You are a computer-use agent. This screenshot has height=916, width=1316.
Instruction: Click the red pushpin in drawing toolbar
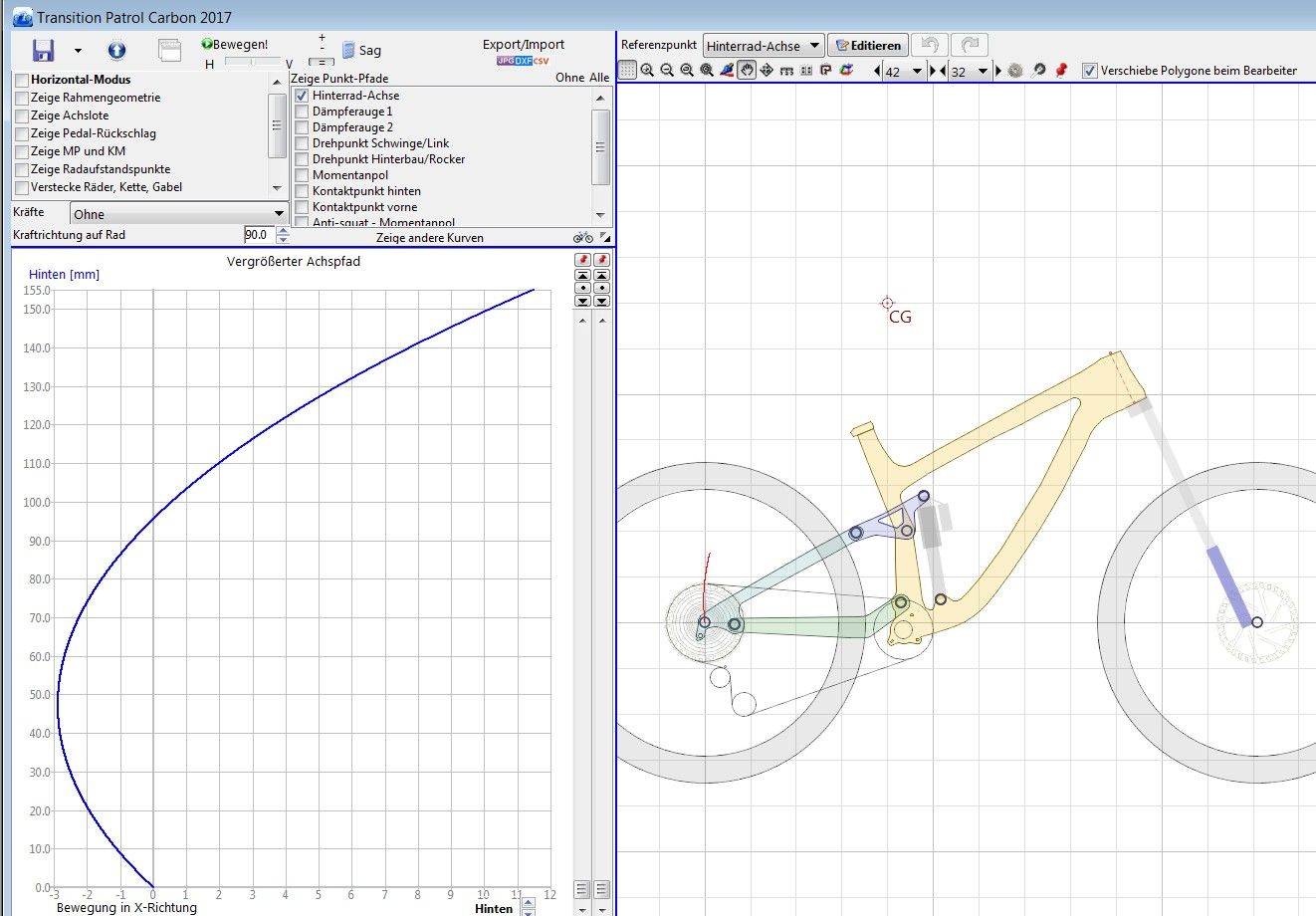pos(1061,71)
